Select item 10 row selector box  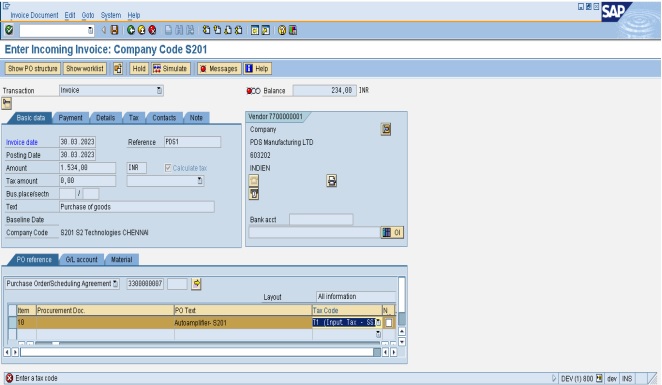[12, 323]
